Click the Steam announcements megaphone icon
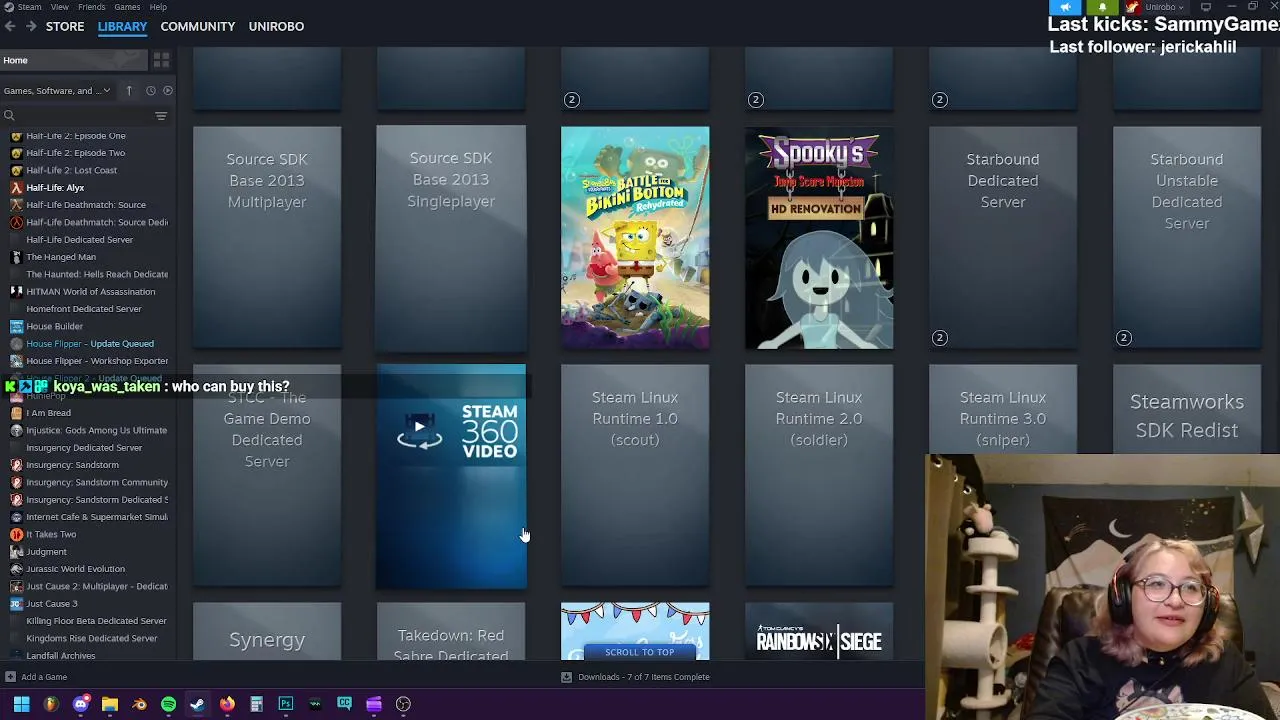Screen dimensions: 1280x720 click(x=1065, y=7)
